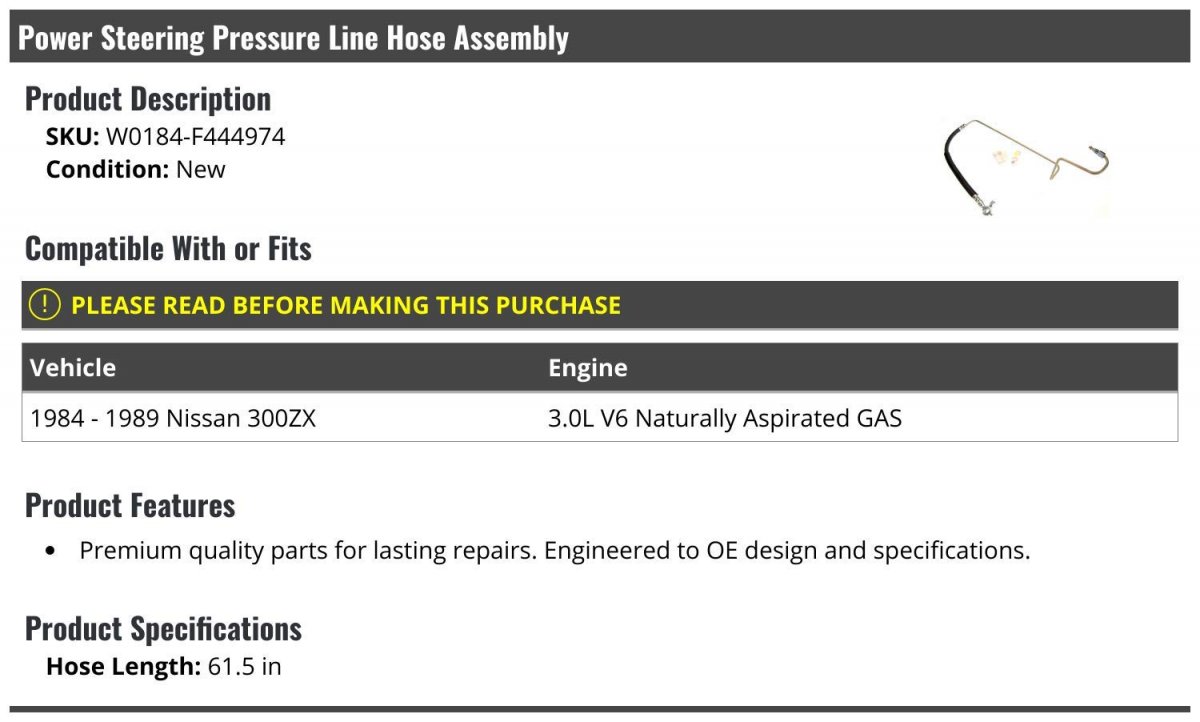The width and height of the screenshot is (1200, 722).
Task: Click the Hose Length label
Action: pos(124,666)
